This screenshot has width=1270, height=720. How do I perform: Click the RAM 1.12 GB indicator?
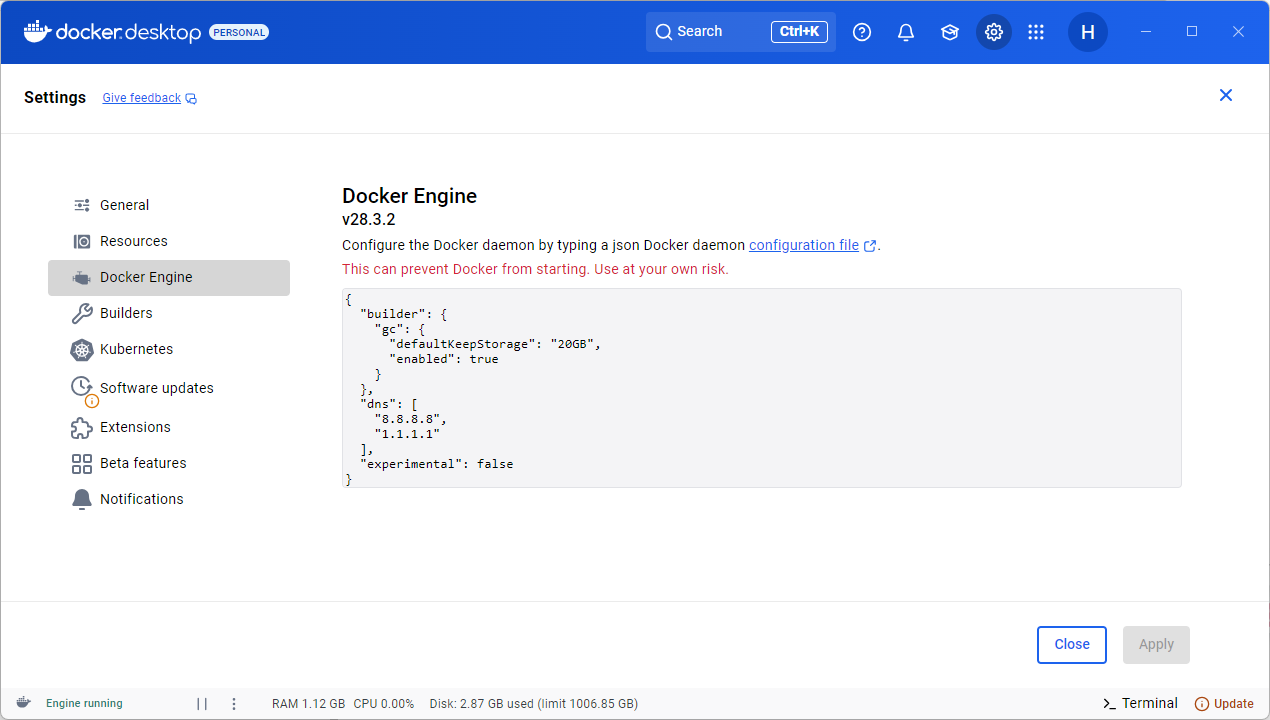coord(308,704)
